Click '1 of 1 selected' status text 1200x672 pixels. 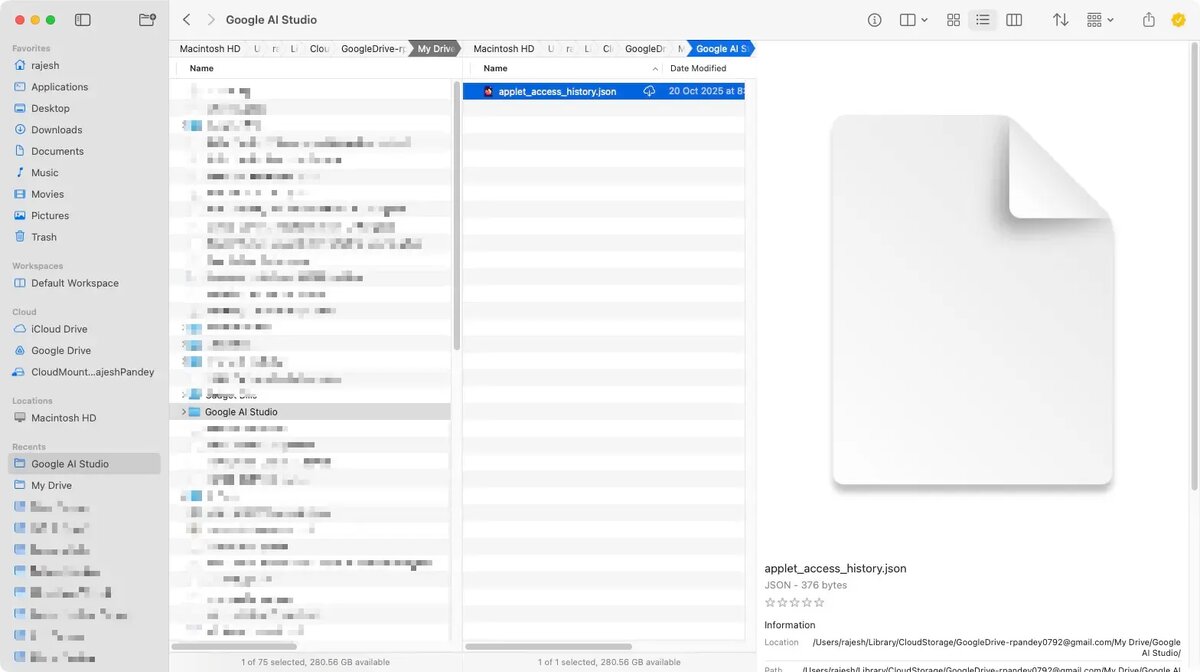tap(609, 662)
